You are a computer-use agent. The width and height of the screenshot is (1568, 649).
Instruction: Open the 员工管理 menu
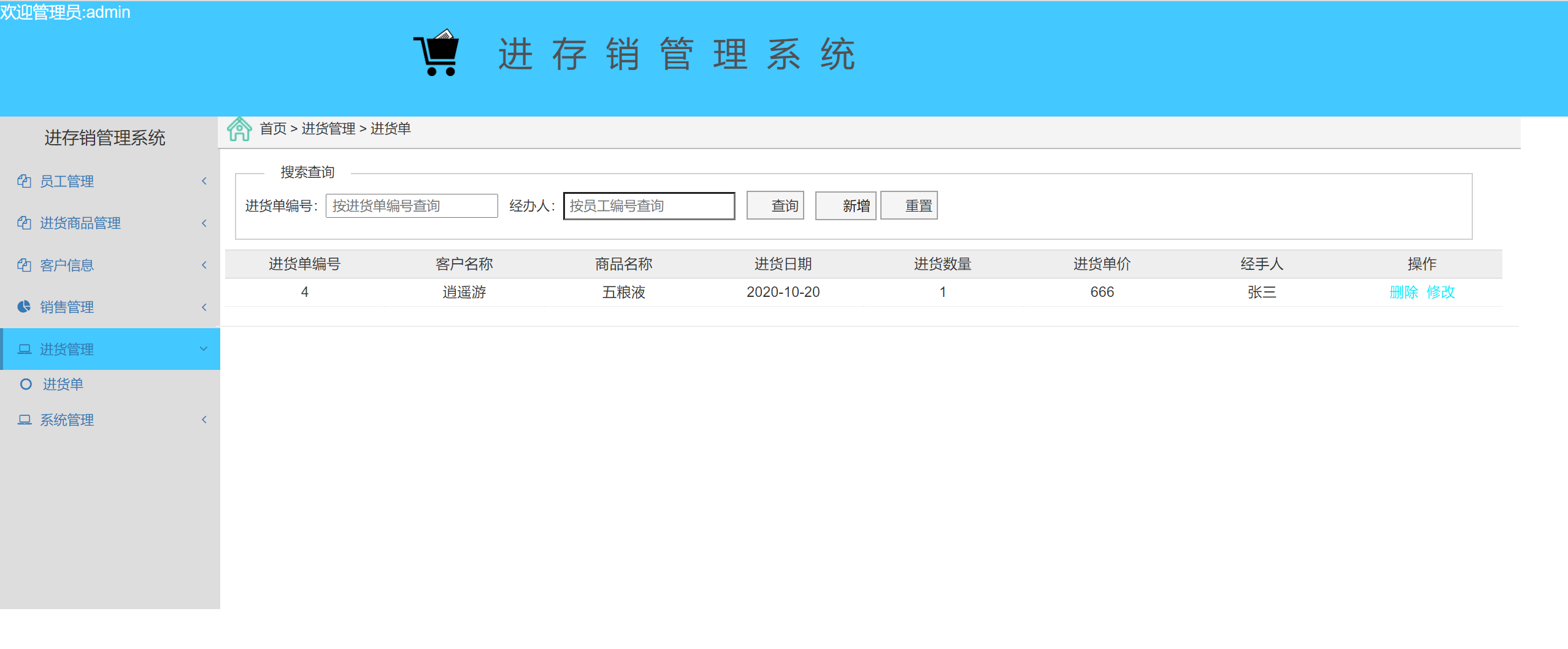coord(110,181)
